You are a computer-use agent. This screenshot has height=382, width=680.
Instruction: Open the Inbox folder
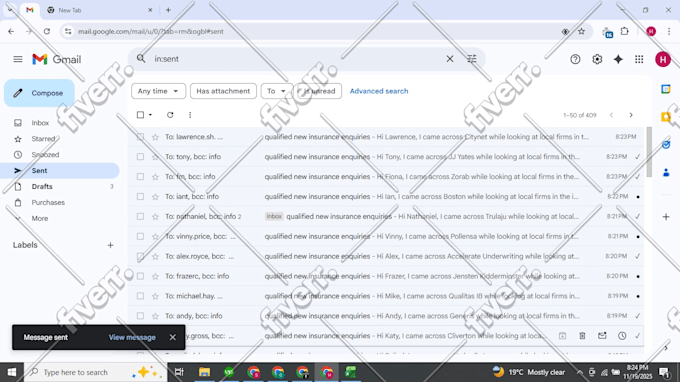(x=40, y=123)
